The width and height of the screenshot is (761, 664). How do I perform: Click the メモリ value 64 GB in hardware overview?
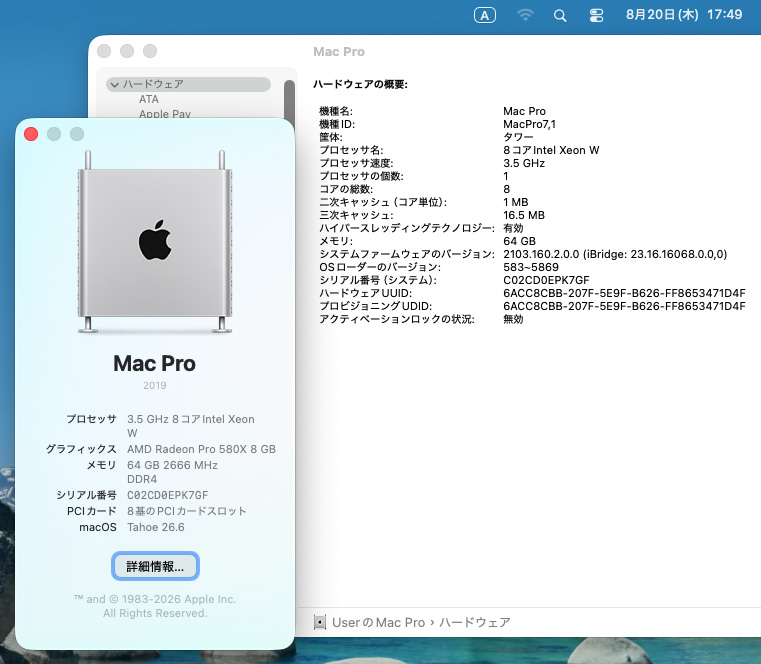point(519,241)
